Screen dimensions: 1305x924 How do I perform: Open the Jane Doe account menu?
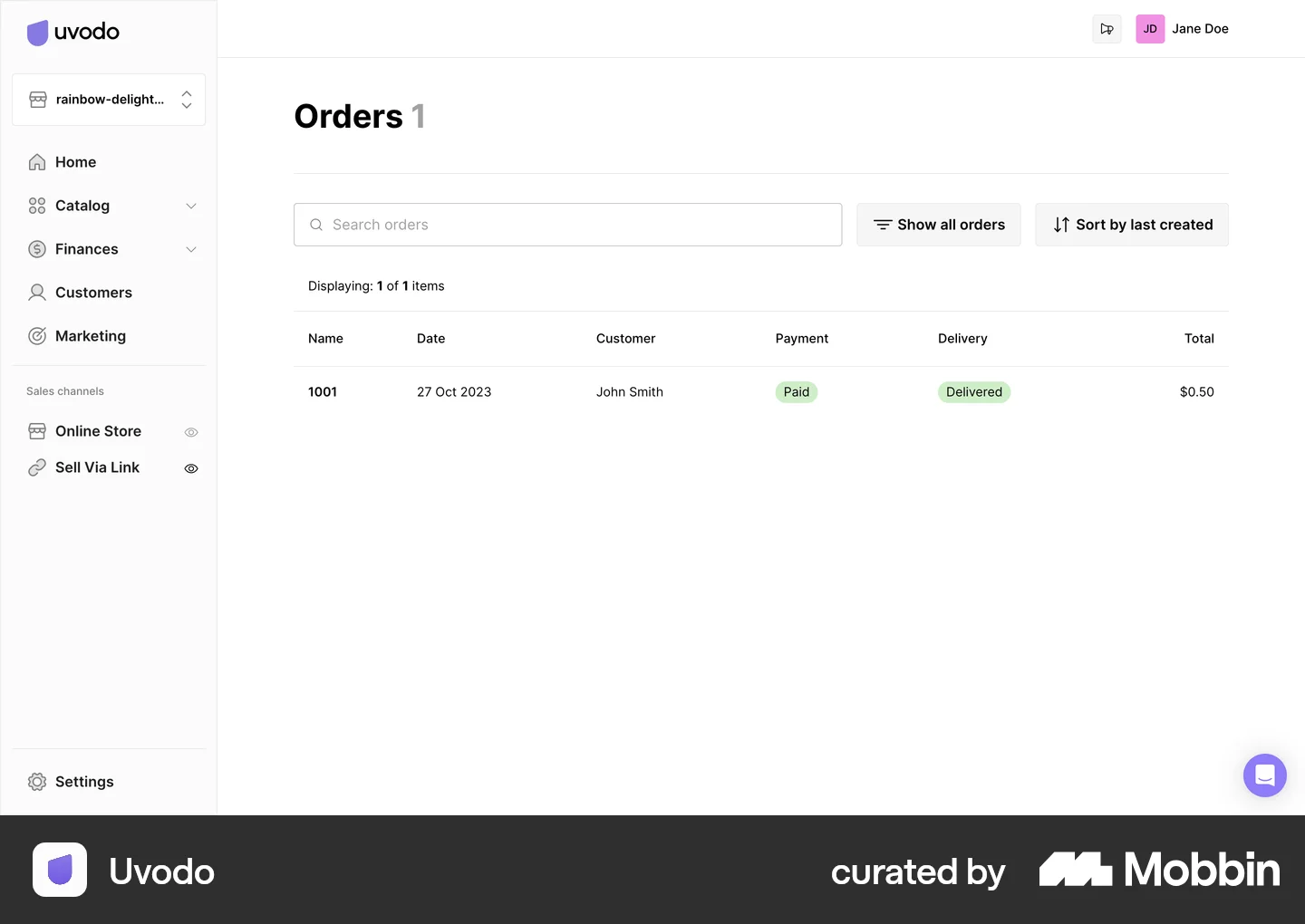(1200, 29)
